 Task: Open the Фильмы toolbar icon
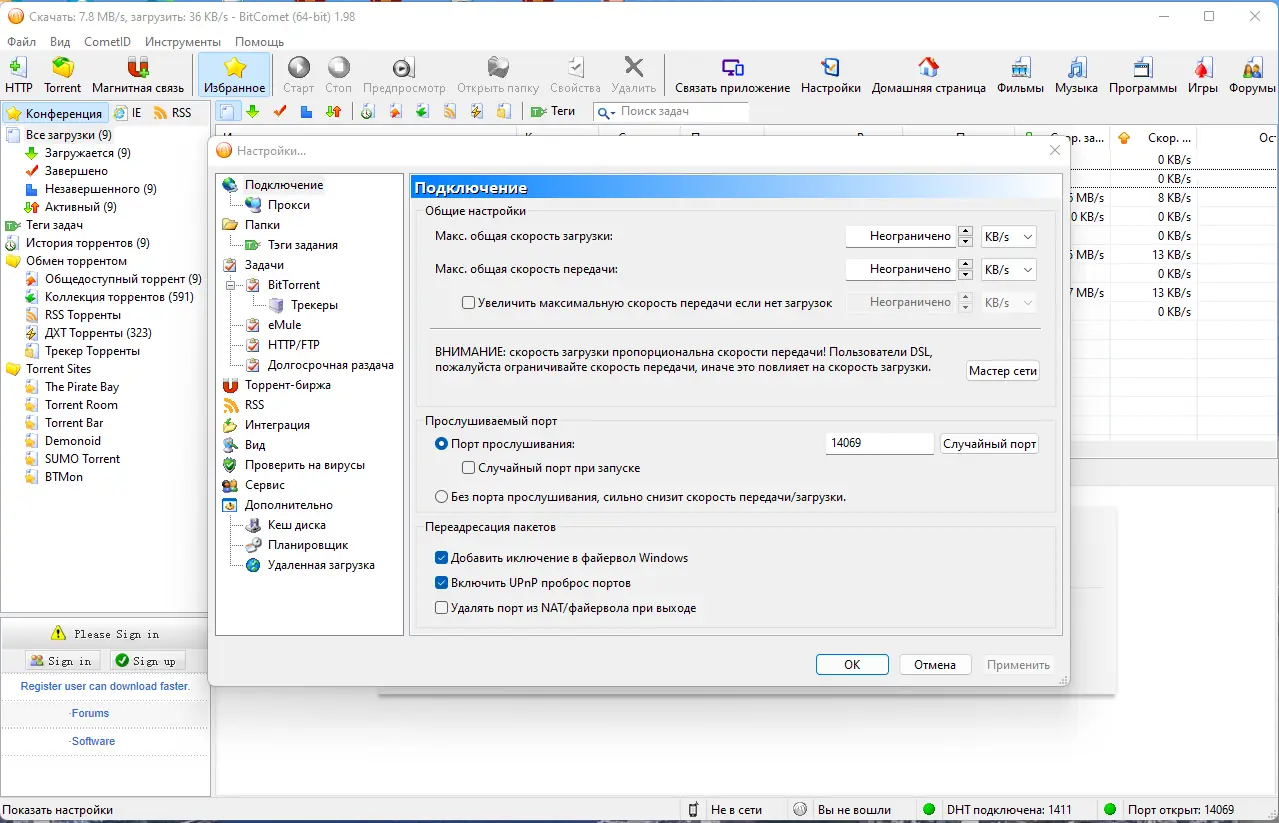pyautogui.click(x=1020, y=75)
